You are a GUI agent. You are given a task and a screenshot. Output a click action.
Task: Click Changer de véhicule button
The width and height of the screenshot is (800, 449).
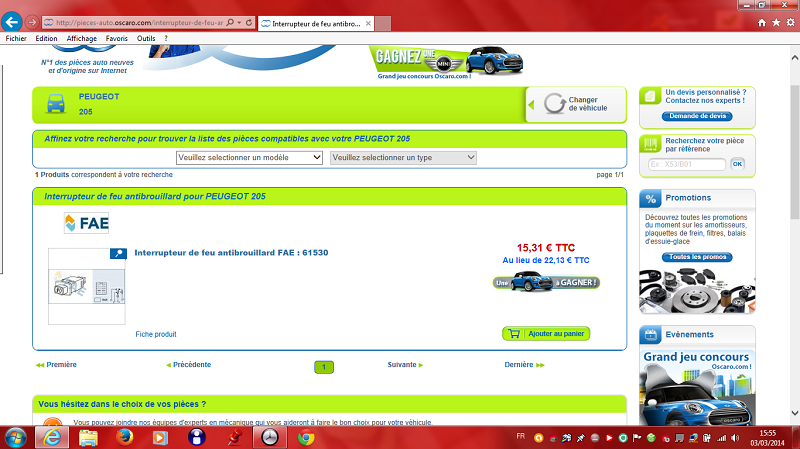click(576, 104)
